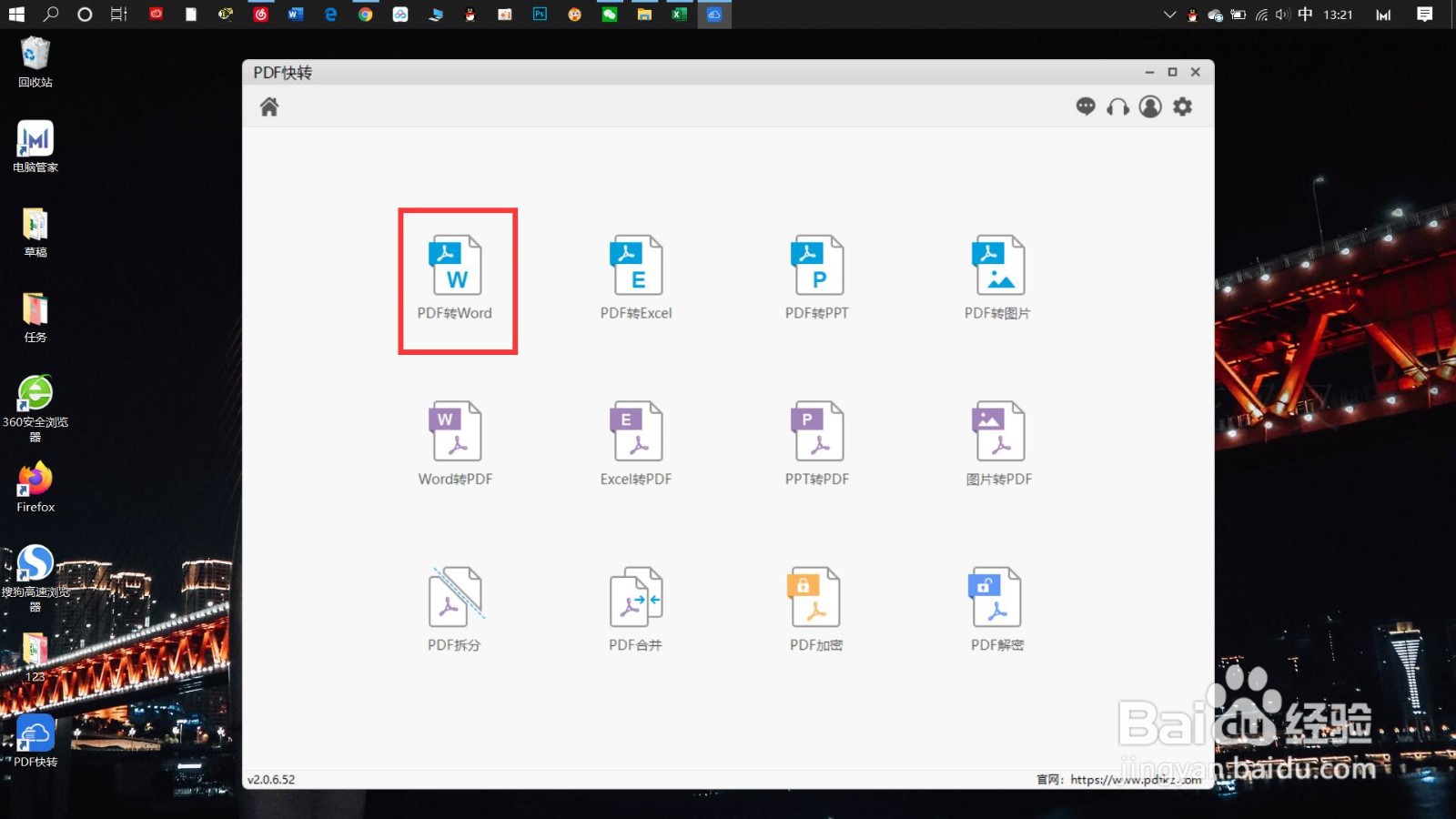Select the 草稿 desktop folder
Viewport: 1456px width, 819px height.
point(35,232)
